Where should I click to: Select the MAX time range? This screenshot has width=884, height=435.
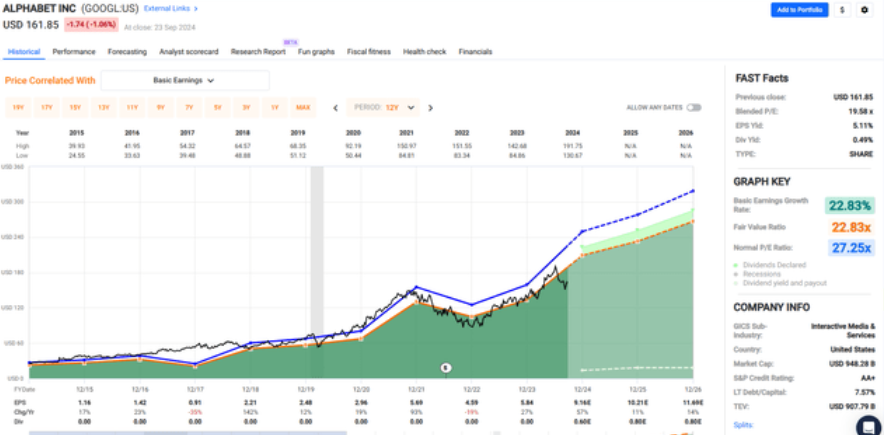[x=303, y=108]
